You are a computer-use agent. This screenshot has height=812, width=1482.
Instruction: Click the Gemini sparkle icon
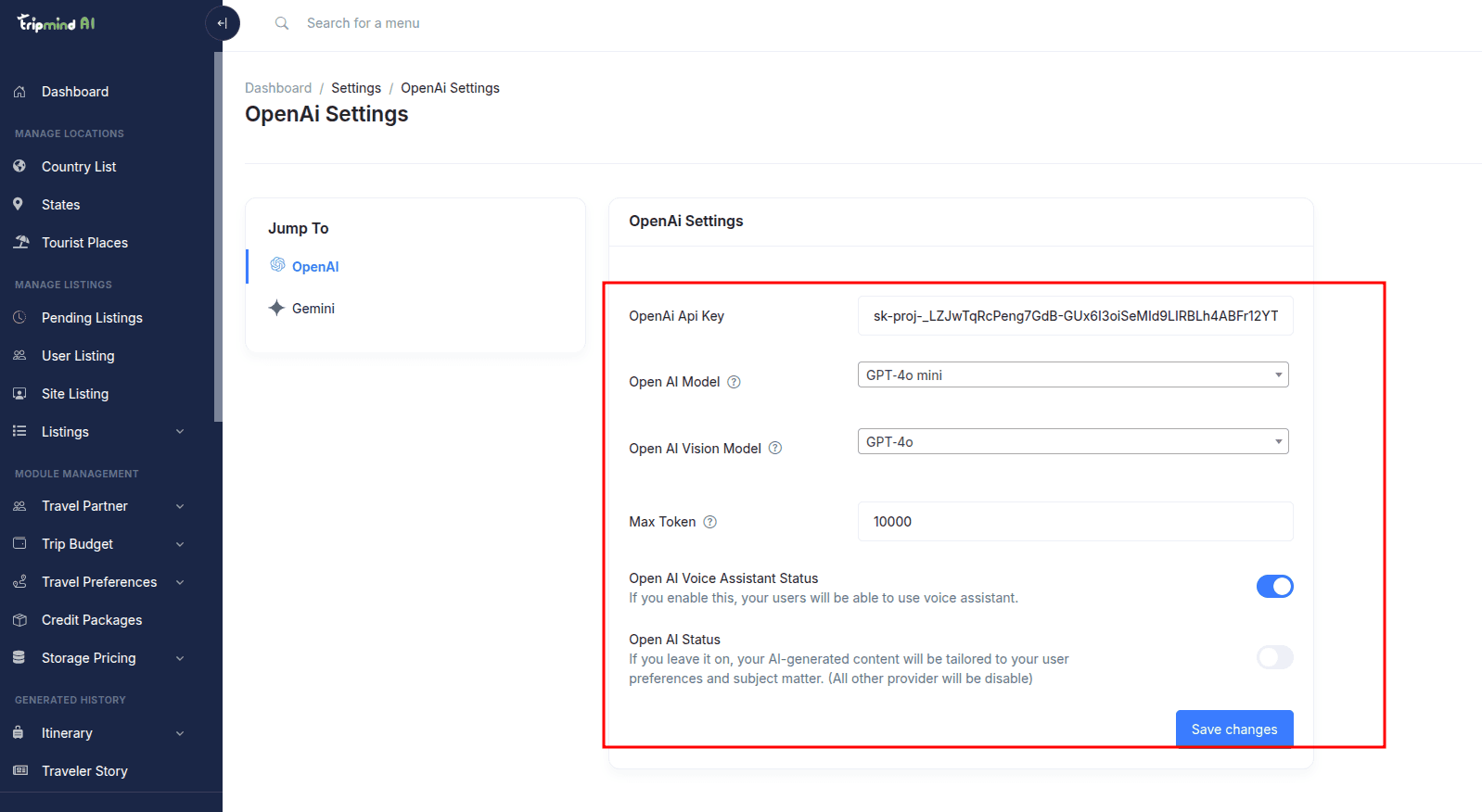point(276,308)
